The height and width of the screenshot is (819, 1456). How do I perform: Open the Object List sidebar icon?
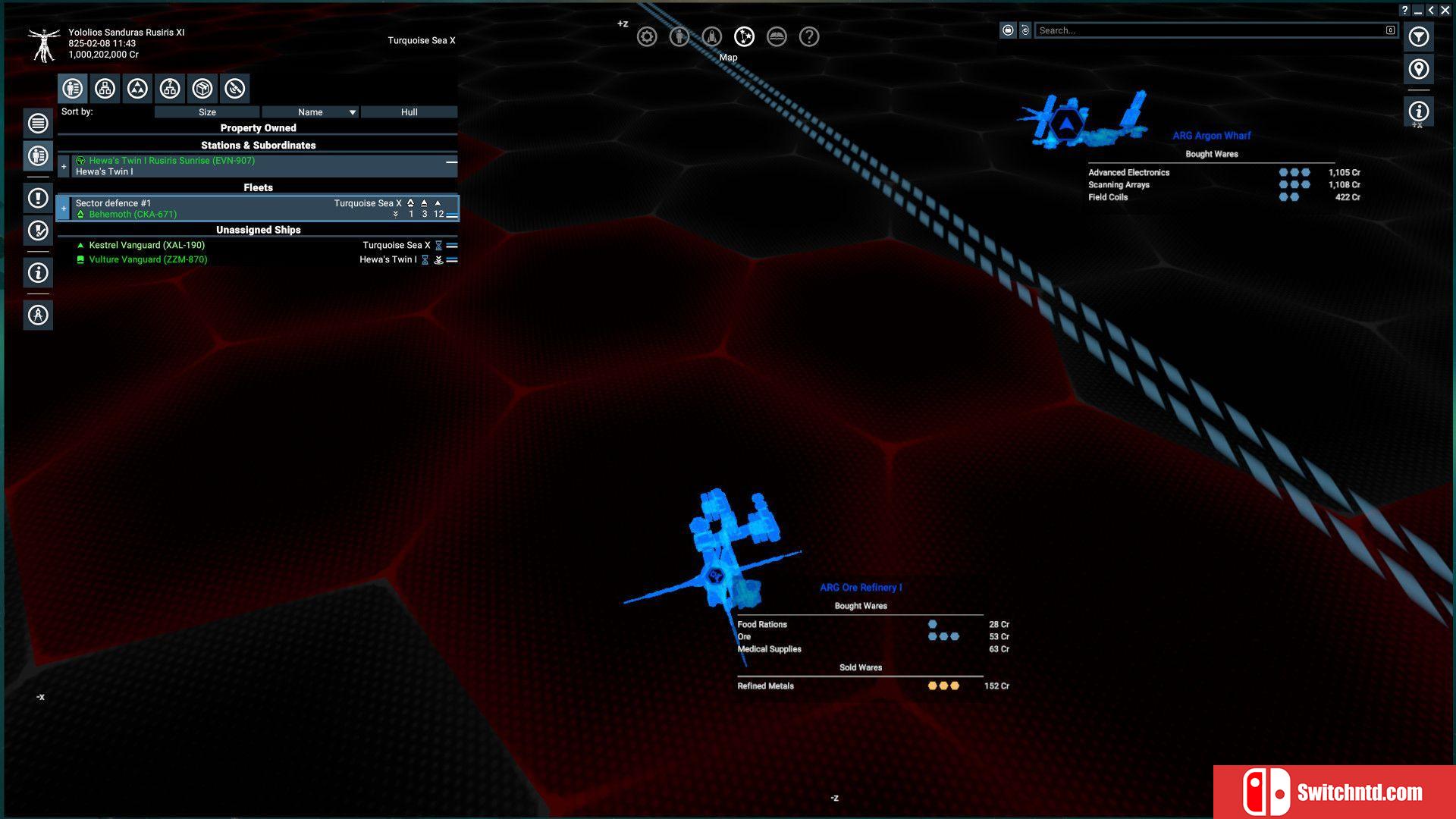click(38, 123)
